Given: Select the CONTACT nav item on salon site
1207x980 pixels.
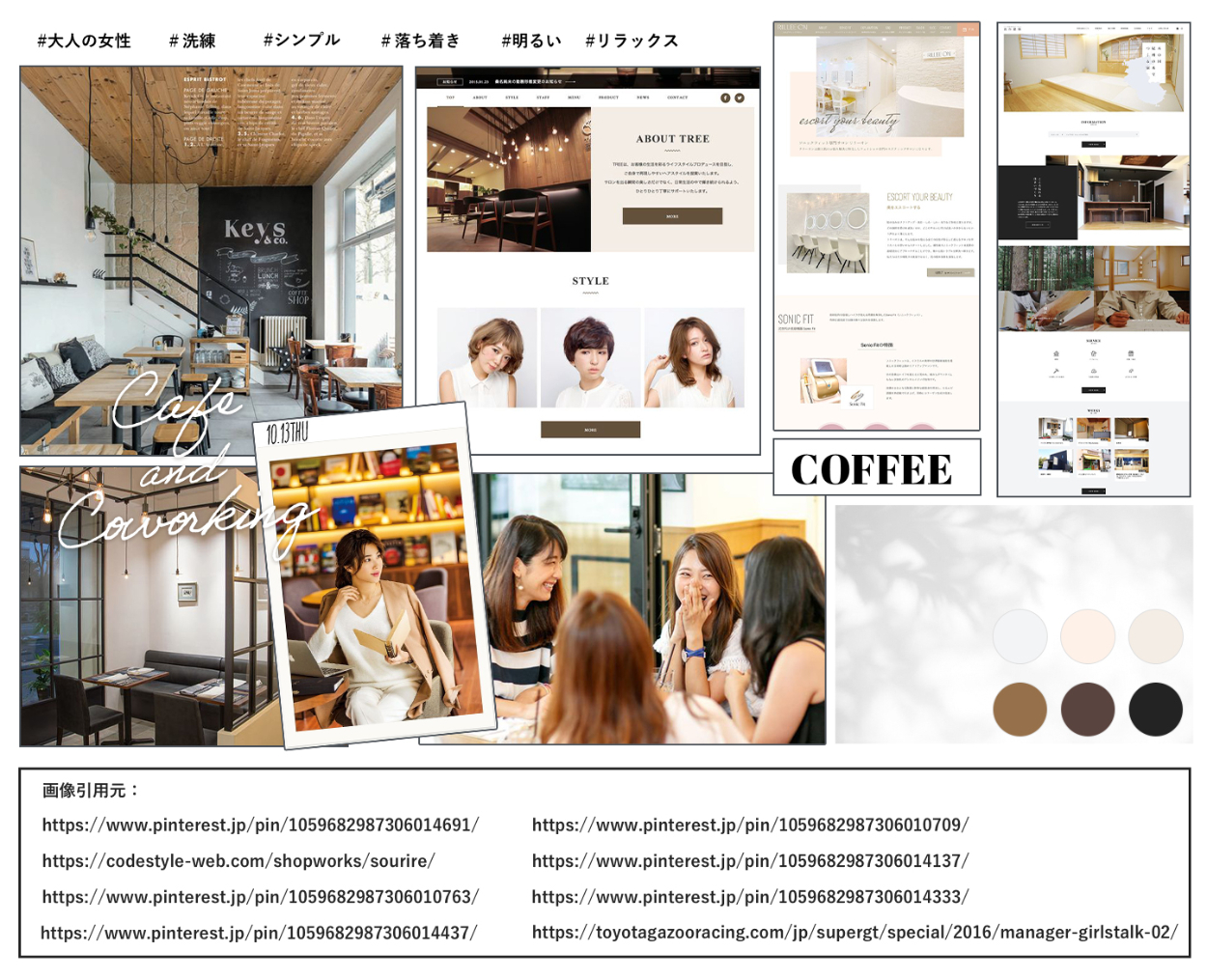Looking at the screenshot, I should point(678,98).
